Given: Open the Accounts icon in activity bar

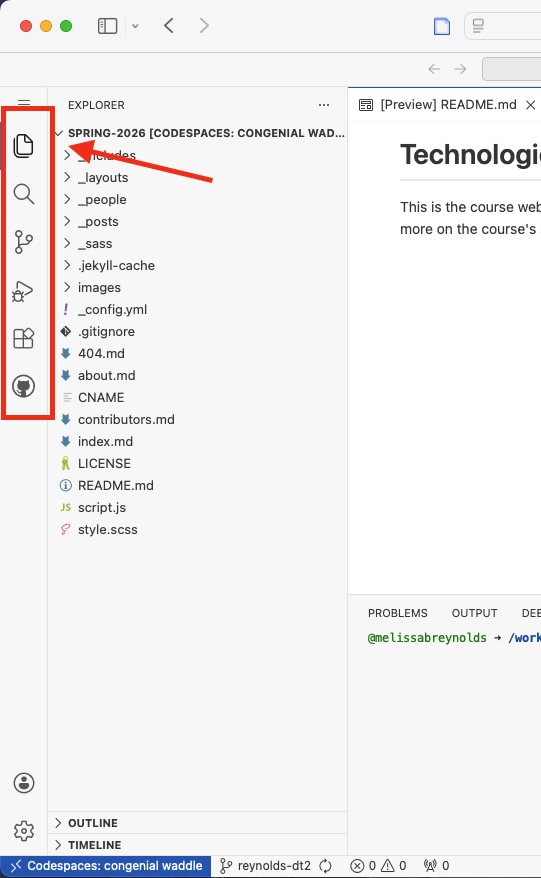Looking at the screenshot, I should pyautogui.click(x=24, y=783).
